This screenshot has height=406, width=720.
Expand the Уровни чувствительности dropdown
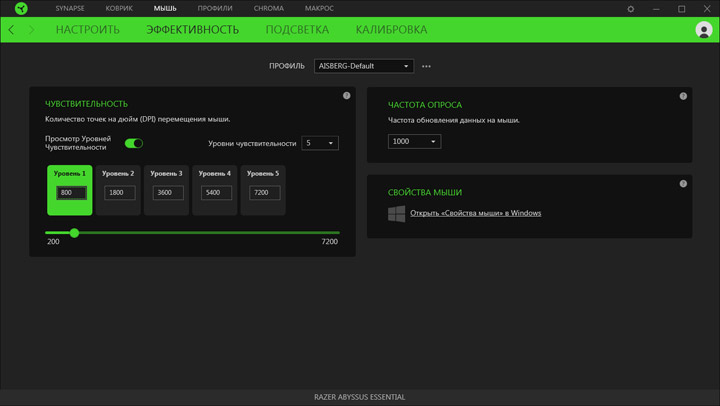[x=320, y=143]
